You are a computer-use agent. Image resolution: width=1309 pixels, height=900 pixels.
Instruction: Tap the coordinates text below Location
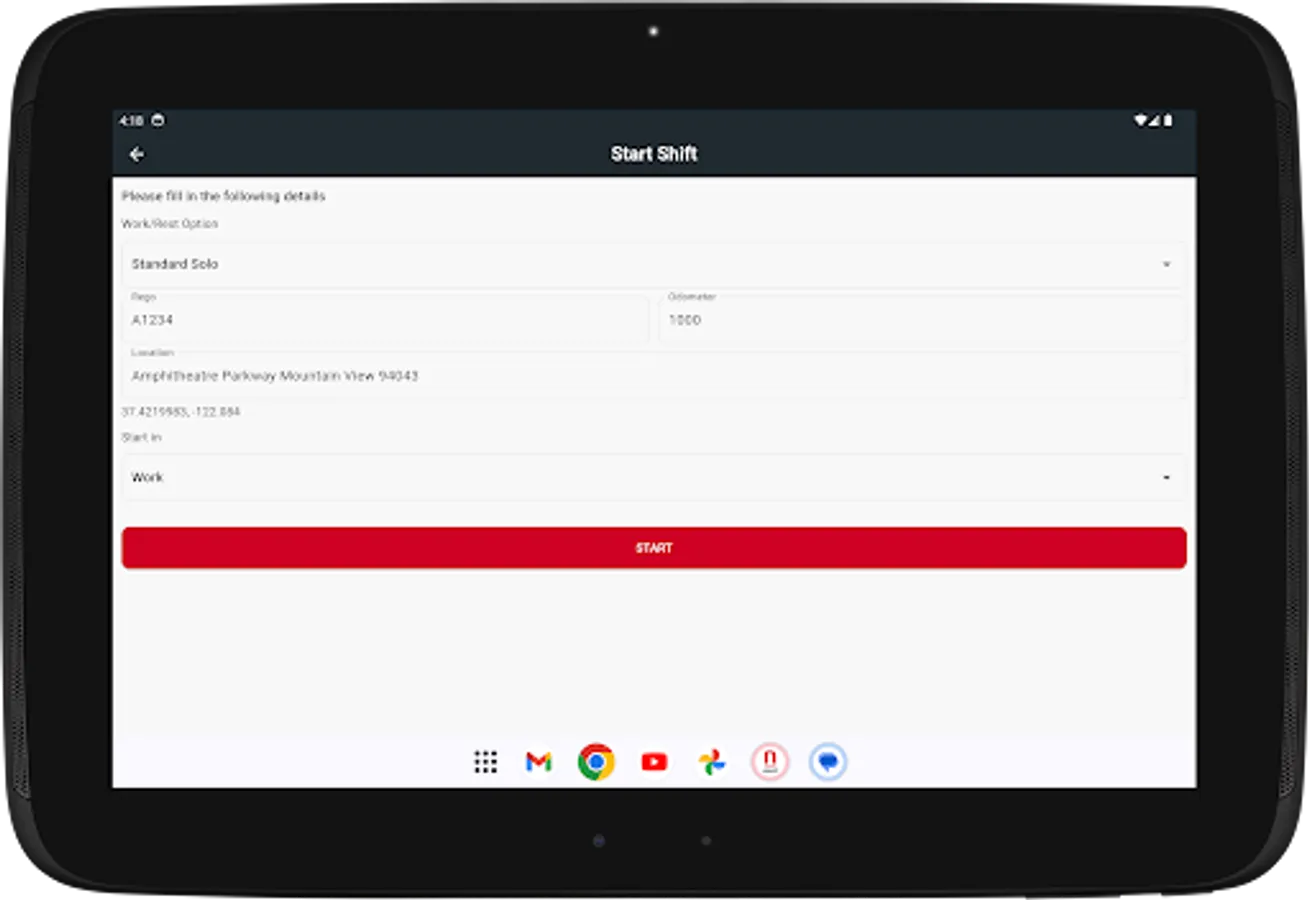coord(180,411)
